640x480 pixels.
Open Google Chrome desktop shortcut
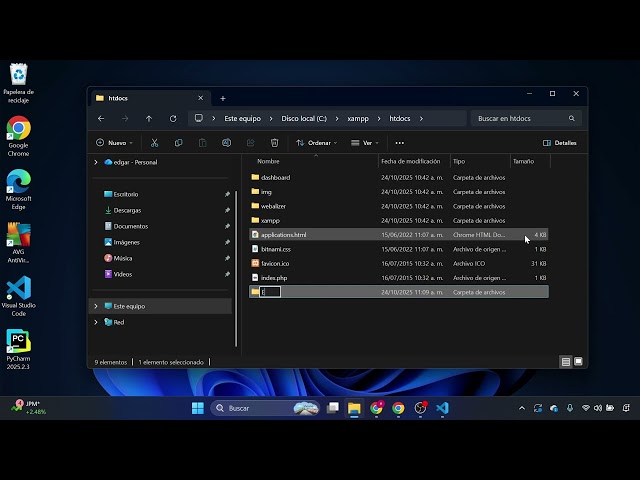click(18, 136)
